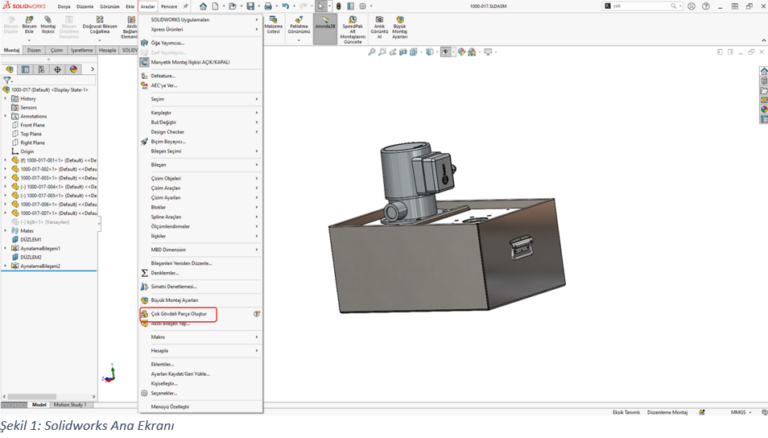Open the DisplayManager appearance tab icon
This screenshot has height=438, width=768.
[73, 69]
